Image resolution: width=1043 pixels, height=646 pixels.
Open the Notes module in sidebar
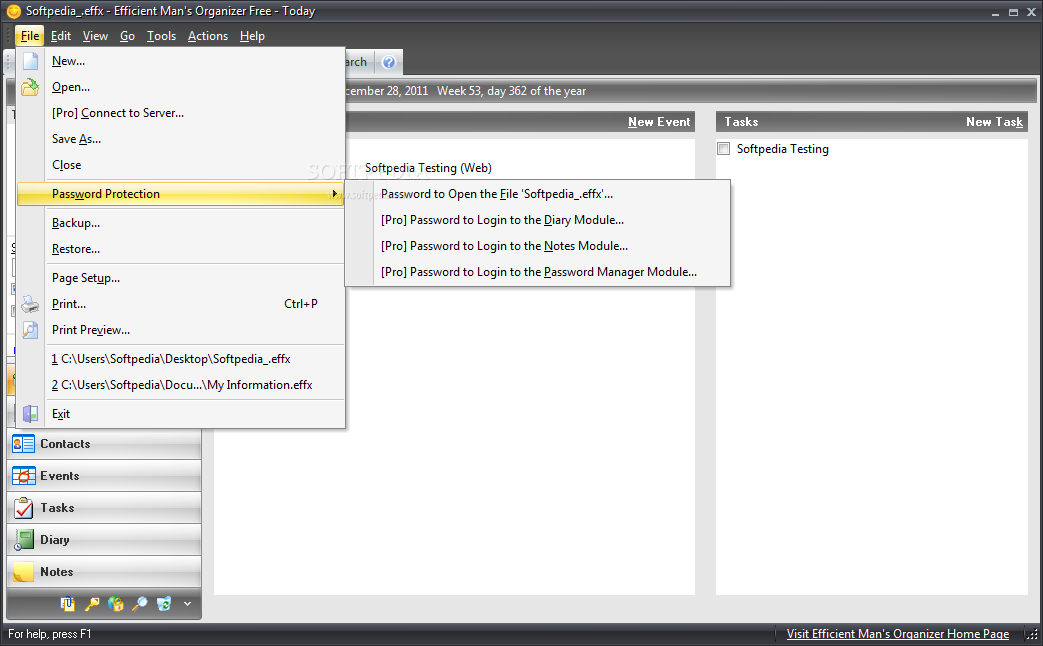[x=104, y=571]
